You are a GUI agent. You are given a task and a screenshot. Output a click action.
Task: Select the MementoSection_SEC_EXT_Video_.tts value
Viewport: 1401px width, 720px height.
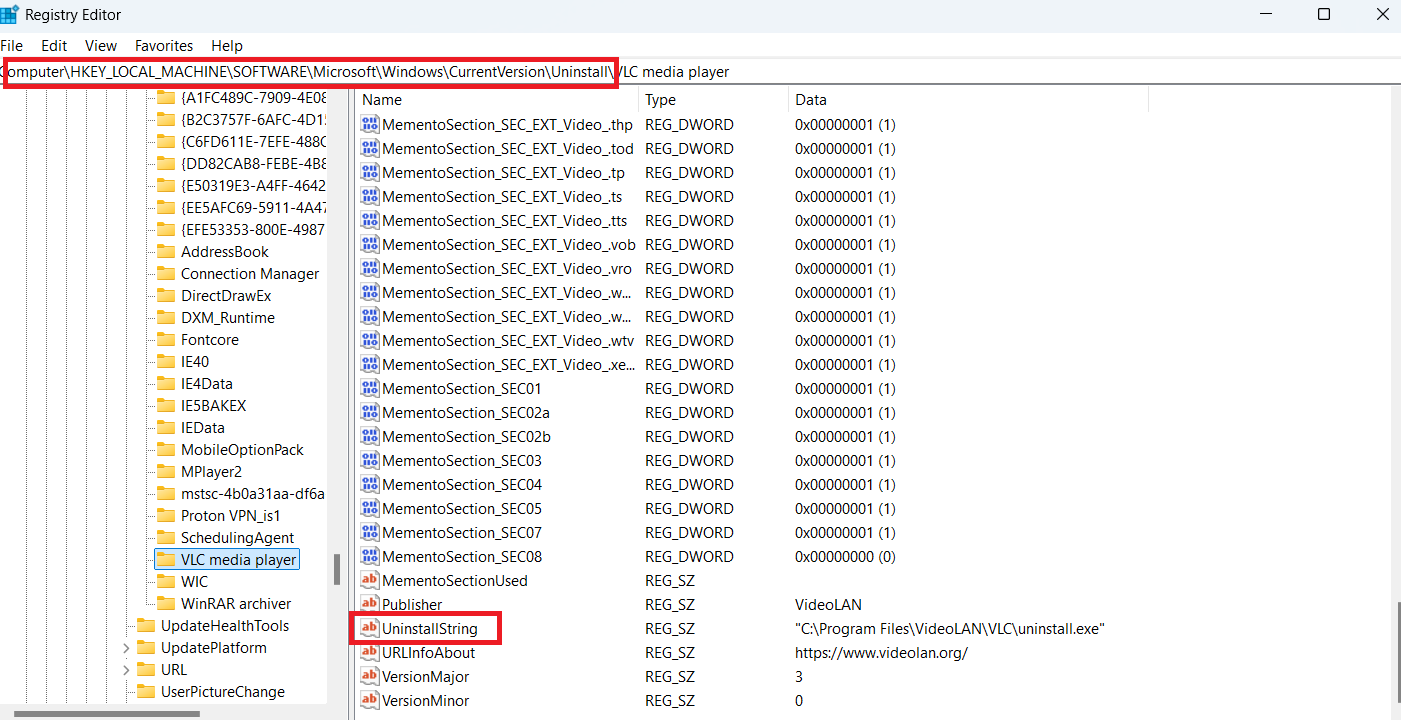[505, 221]
